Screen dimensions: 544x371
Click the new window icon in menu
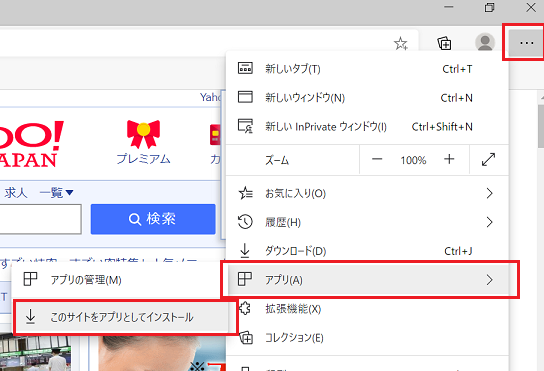point(245,97)
